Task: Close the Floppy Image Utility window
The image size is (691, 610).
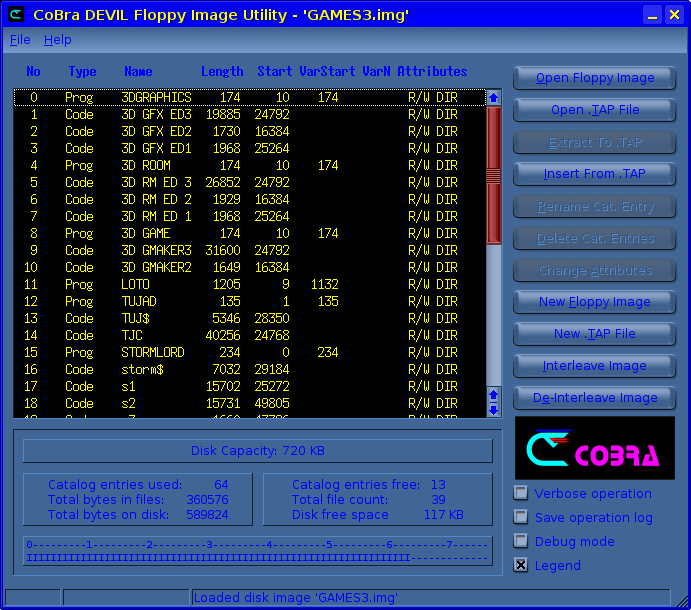Action: 674,14
